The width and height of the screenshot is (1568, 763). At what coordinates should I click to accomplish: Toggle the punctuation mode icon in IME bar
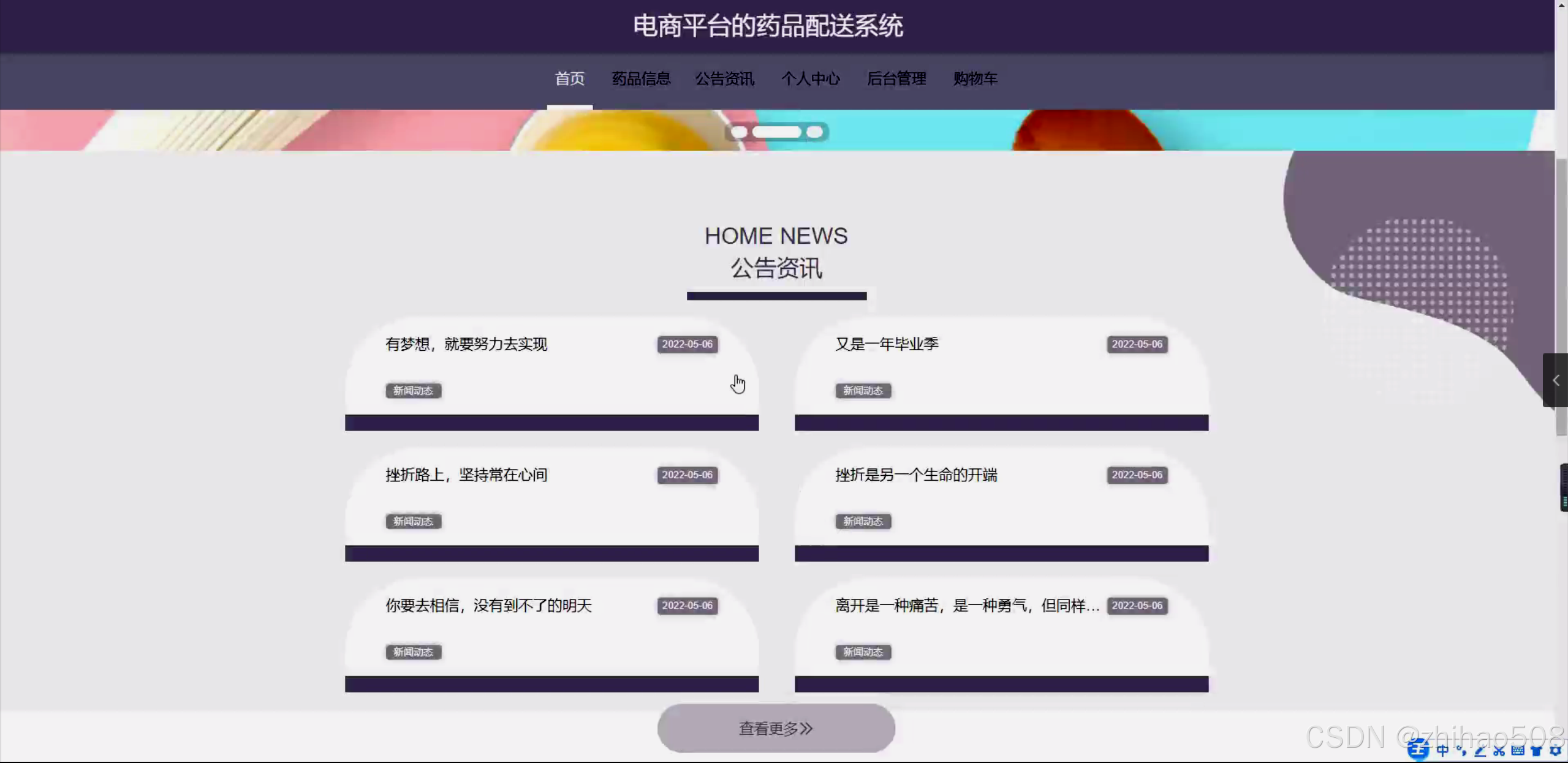pos(1461,750)
